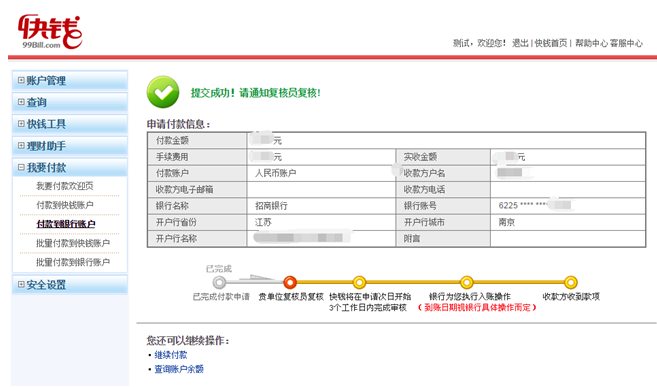Click the 附言 label cell
The width and height of the screenshot is (657, 387).
[x=443, y=238]
